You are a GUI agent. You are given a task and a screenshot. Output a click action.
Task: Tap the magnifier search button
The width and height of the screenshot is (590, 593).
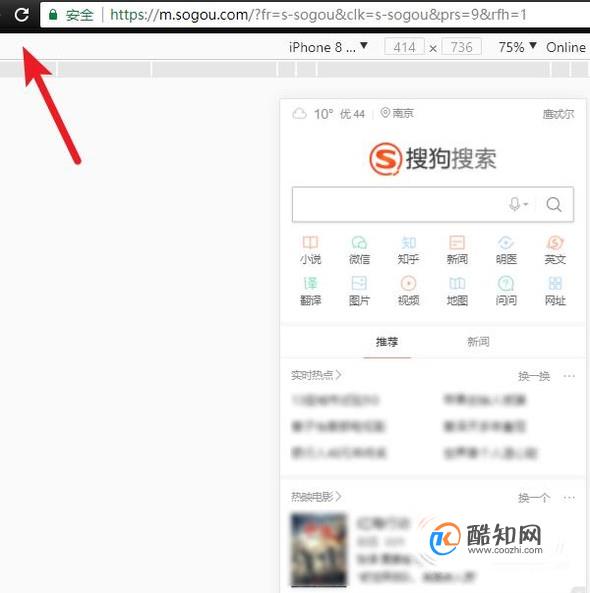pyautogui.click(x=554, y=205)
